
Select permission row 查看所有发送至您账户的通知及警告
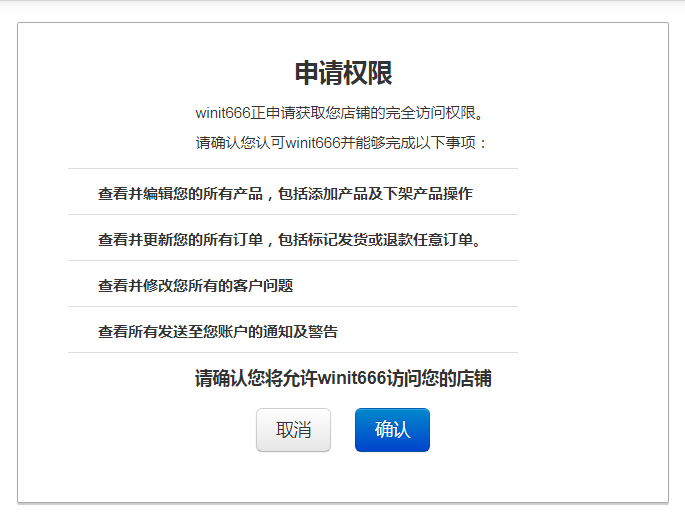point(293,330)
